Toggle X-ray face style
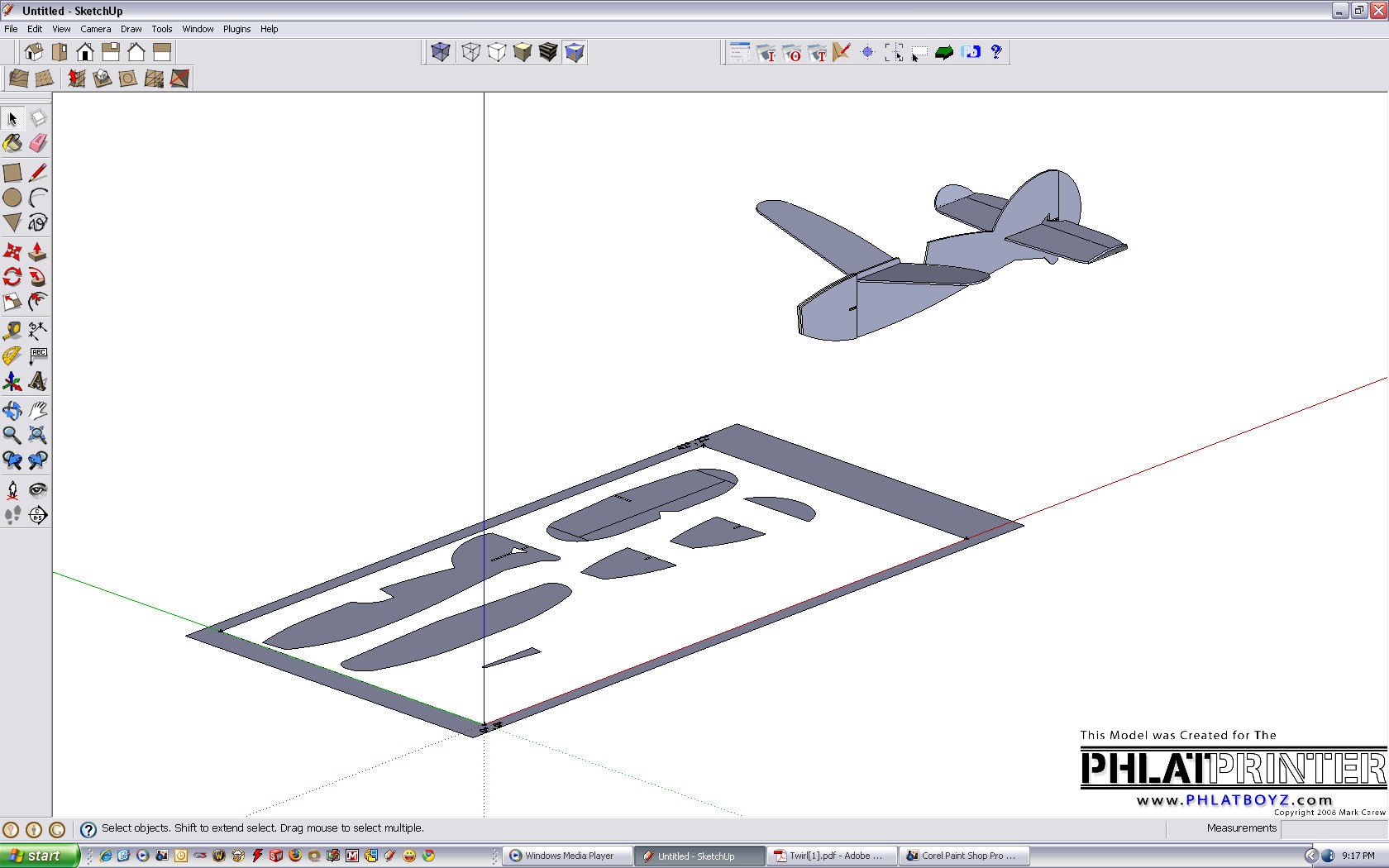The image size is (1389, 868). coord(441,53)
